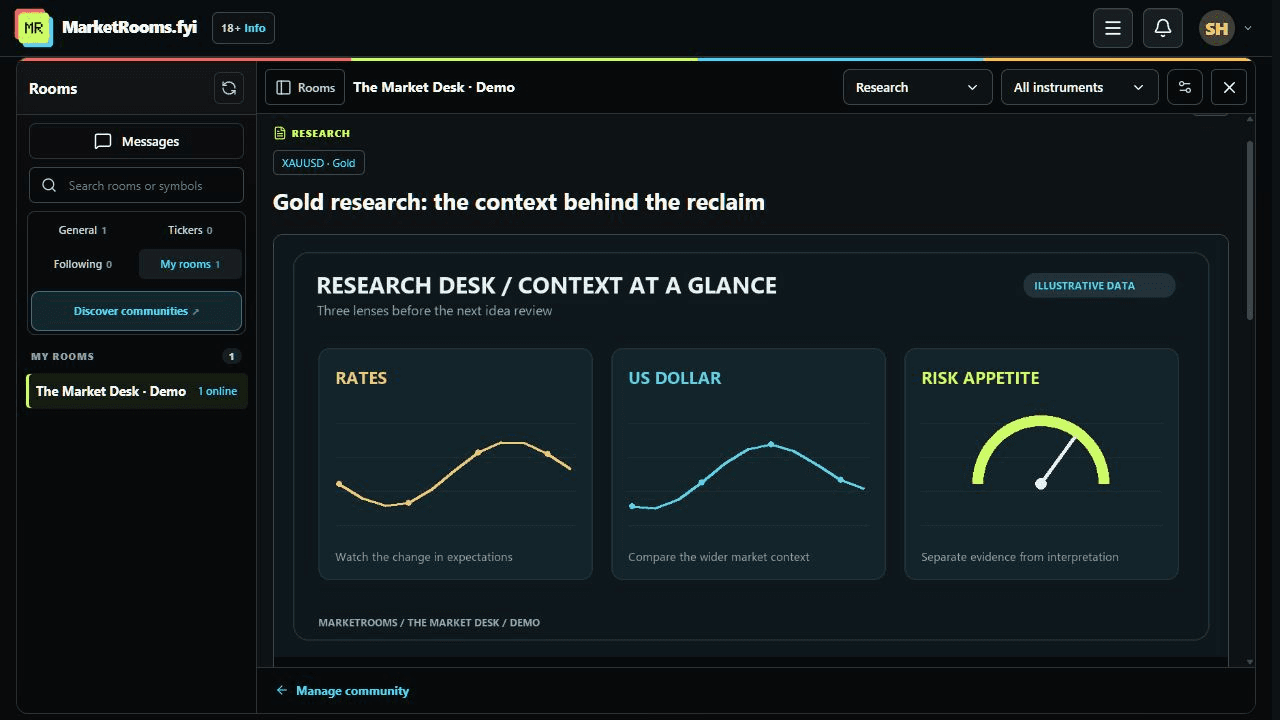Image resolution: width=1280 pixels, height=720 pixels.
Task: Click the MarketRooms MR logo icon
Action: pos(33,28)
